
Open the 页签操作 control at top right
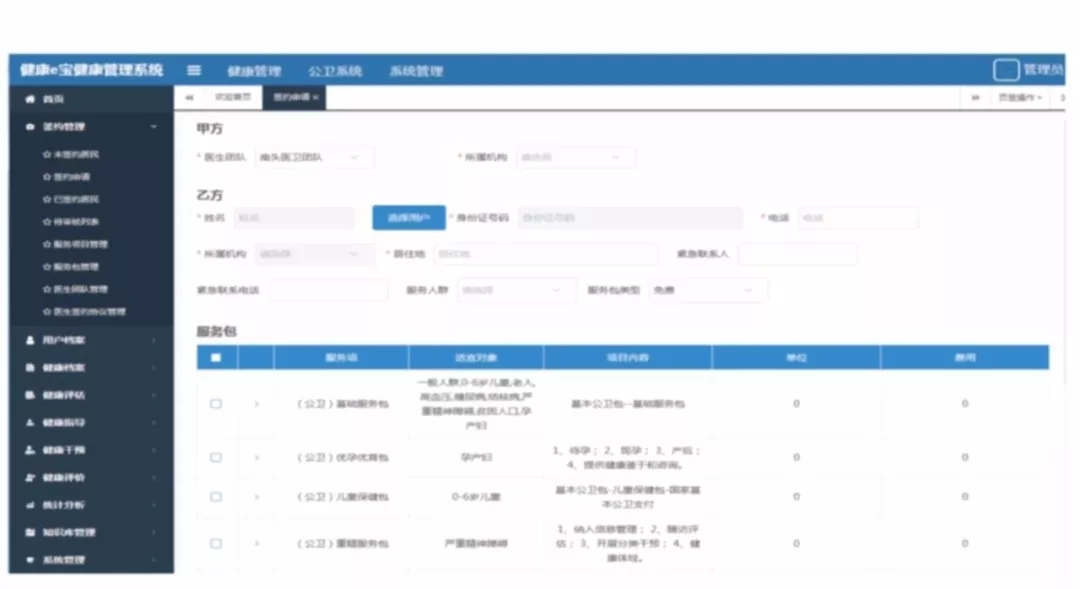[x=1020, y=99]
